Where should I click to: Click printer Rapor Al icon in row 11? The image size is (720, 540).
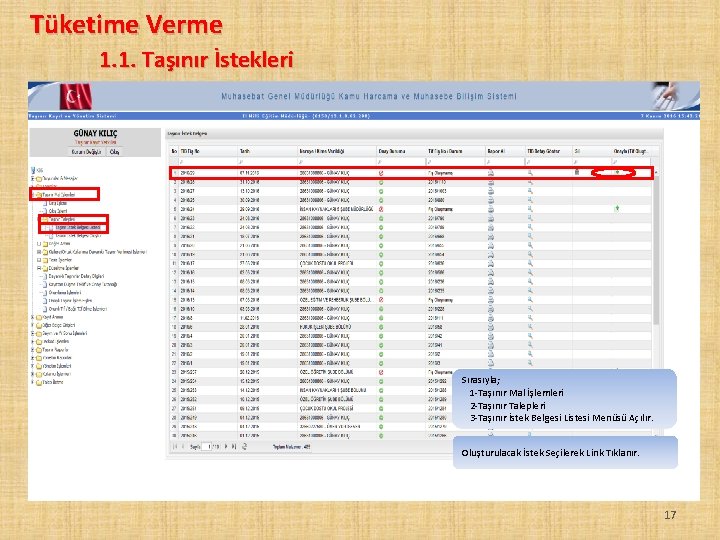(491, 264)
